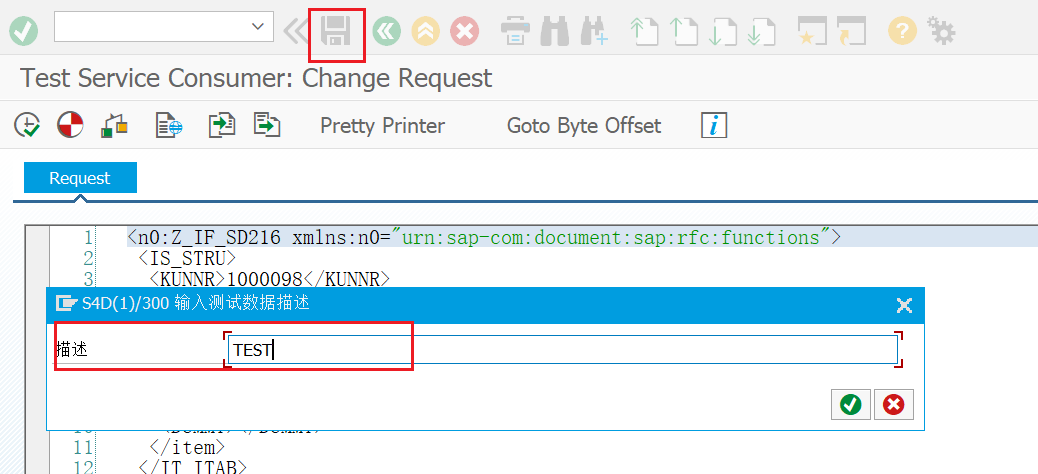
Task: Click the Export to file icon
Action: click(x=267, y=124)
